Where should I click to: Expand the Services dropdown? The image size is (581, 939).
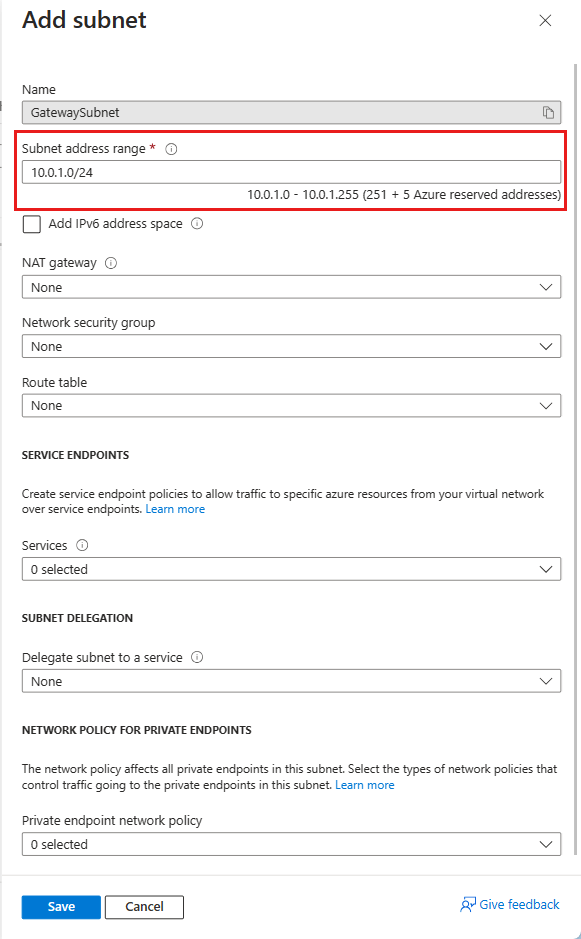(291, 569)
